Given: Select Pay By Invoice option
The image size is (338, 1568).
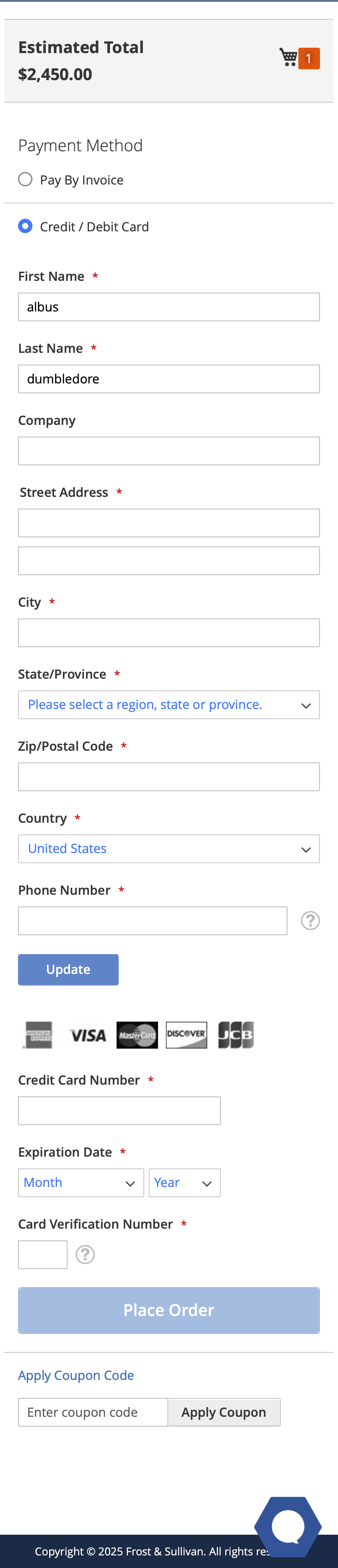Looking at the screenshot, I should (x=26, y=179).
